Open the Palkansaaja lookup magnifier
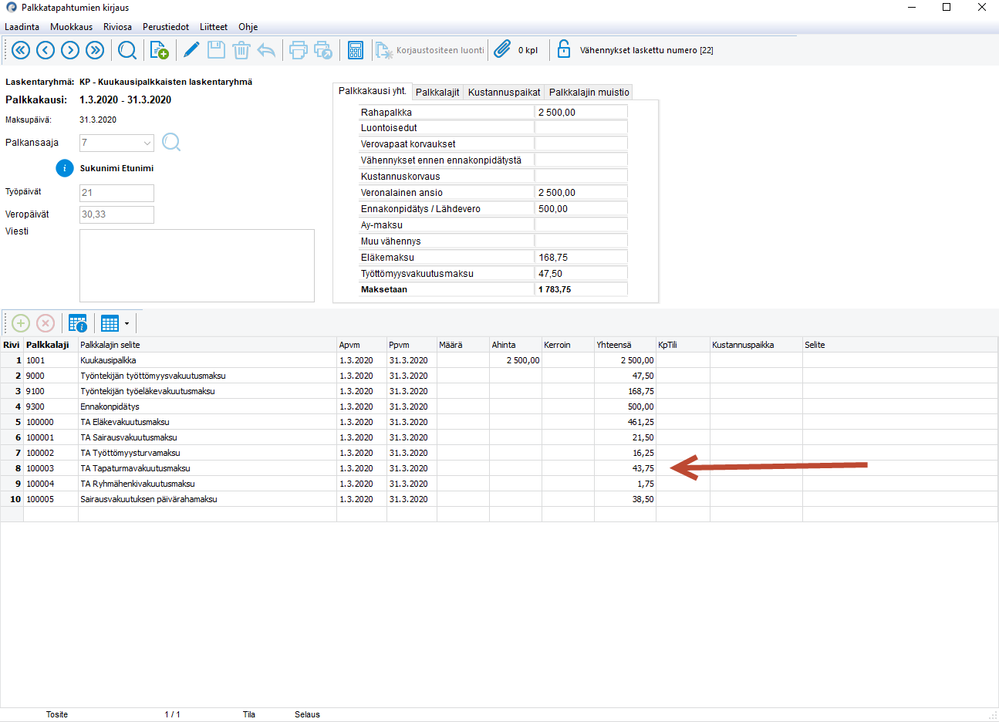The height and width of the screenshot is (722, 999). coord(171,142)
